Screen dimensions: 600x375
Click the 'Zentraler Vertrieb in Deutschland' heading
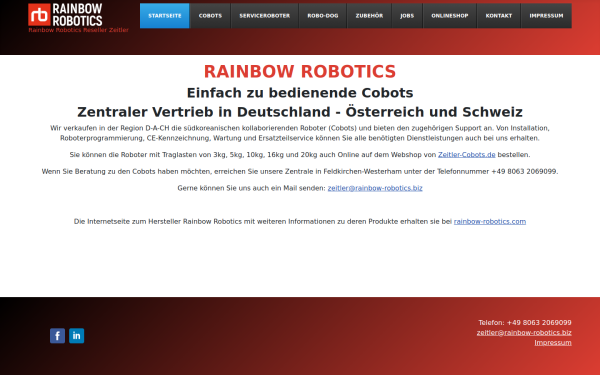tap(300, 112)
